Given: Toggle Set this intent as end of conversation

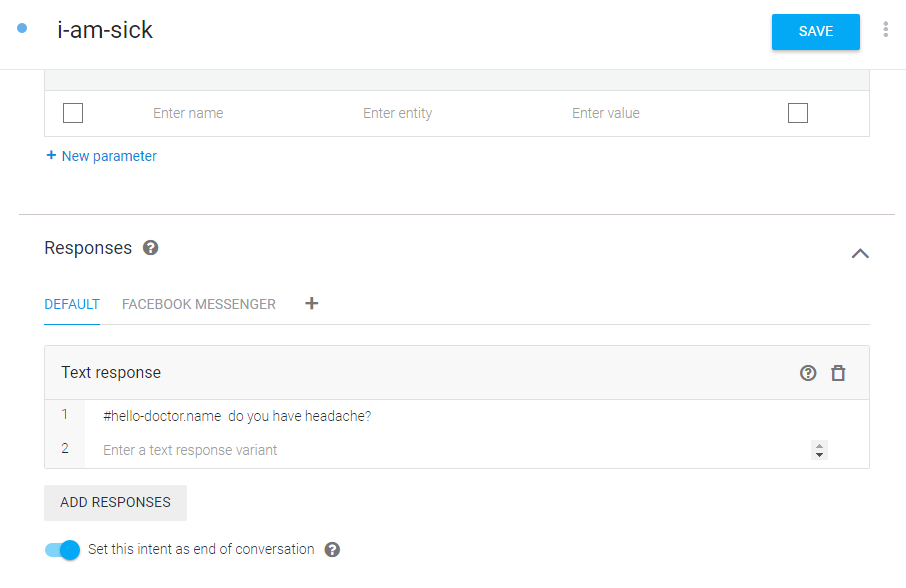Looking at the screenshot, I should pos(62,550).
